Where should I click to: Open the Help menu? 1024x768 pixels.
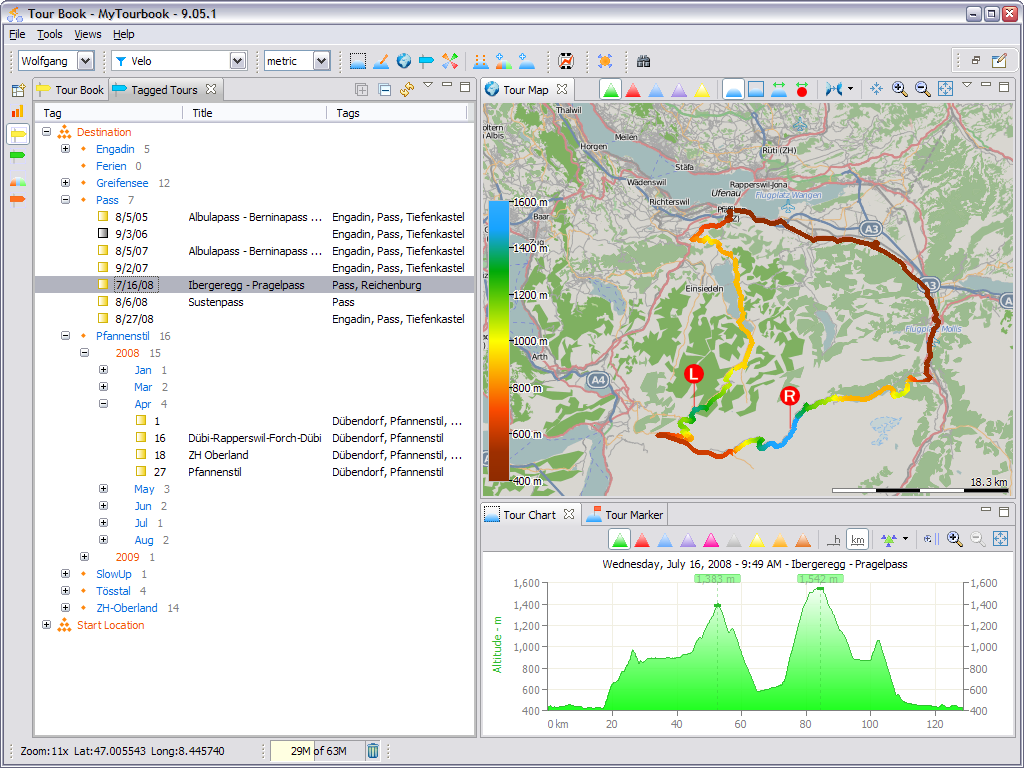123,34
